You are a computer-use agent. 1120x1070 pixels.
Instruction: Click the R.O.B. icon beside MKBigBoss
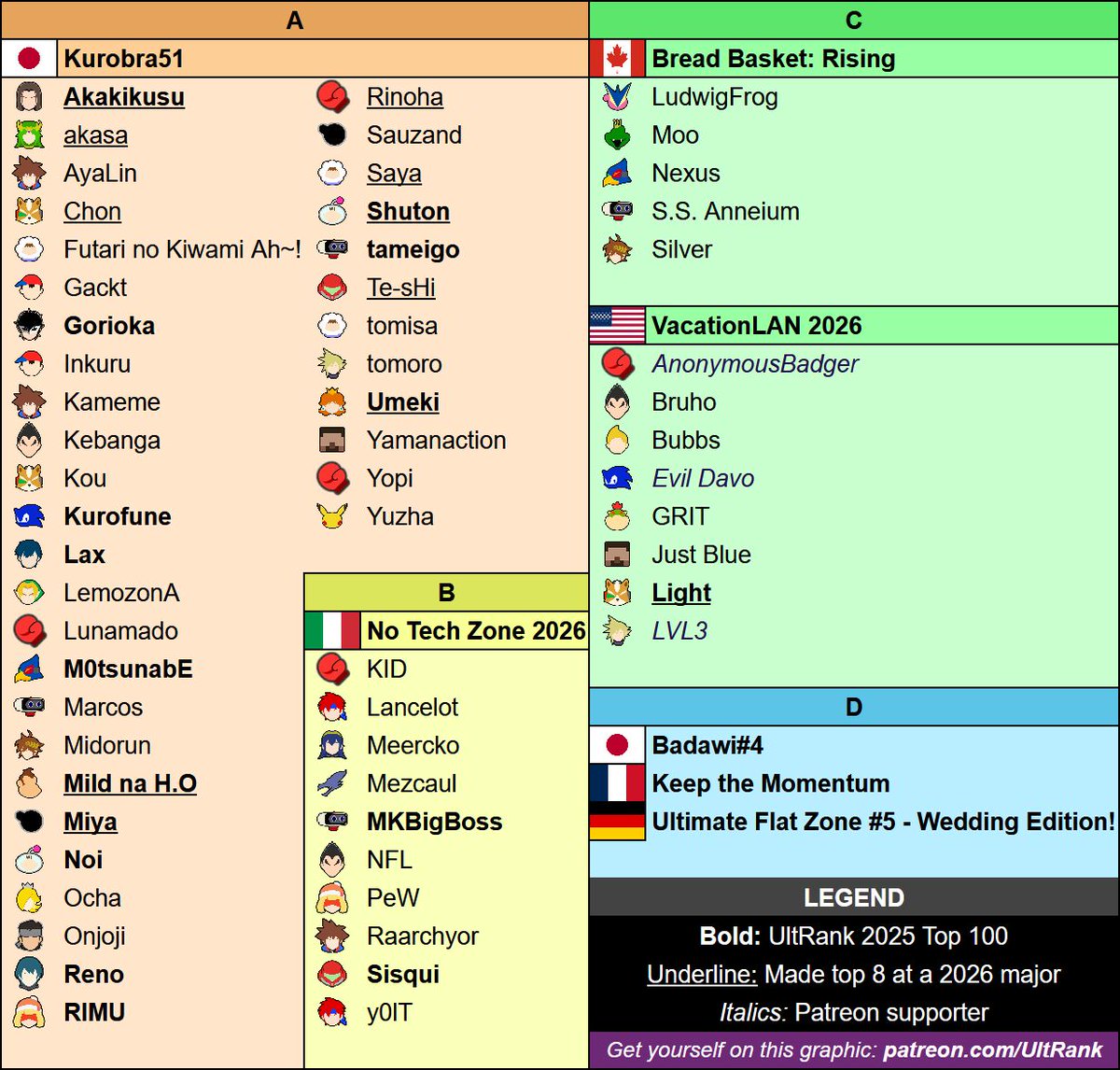[x=332, y=821]
